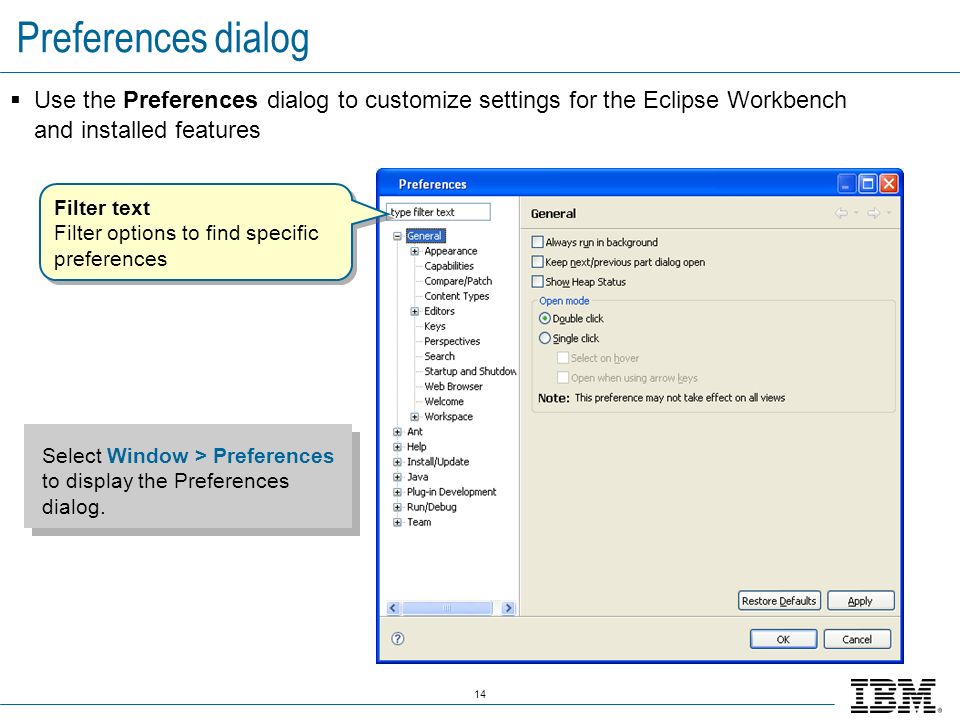Click the back navigation arrow in General header
The image size is (960, 720).
[841, 212]
